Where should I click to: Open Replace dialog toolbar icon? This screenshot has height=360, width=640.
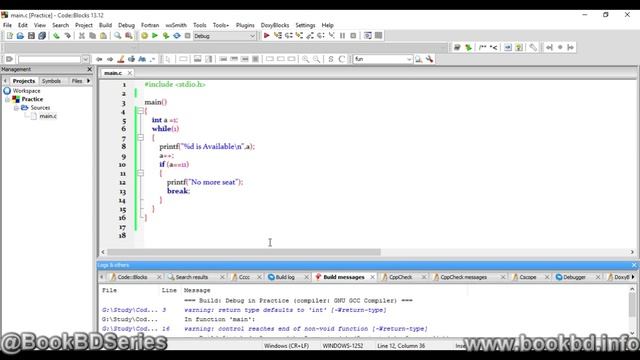coord(129,36)
